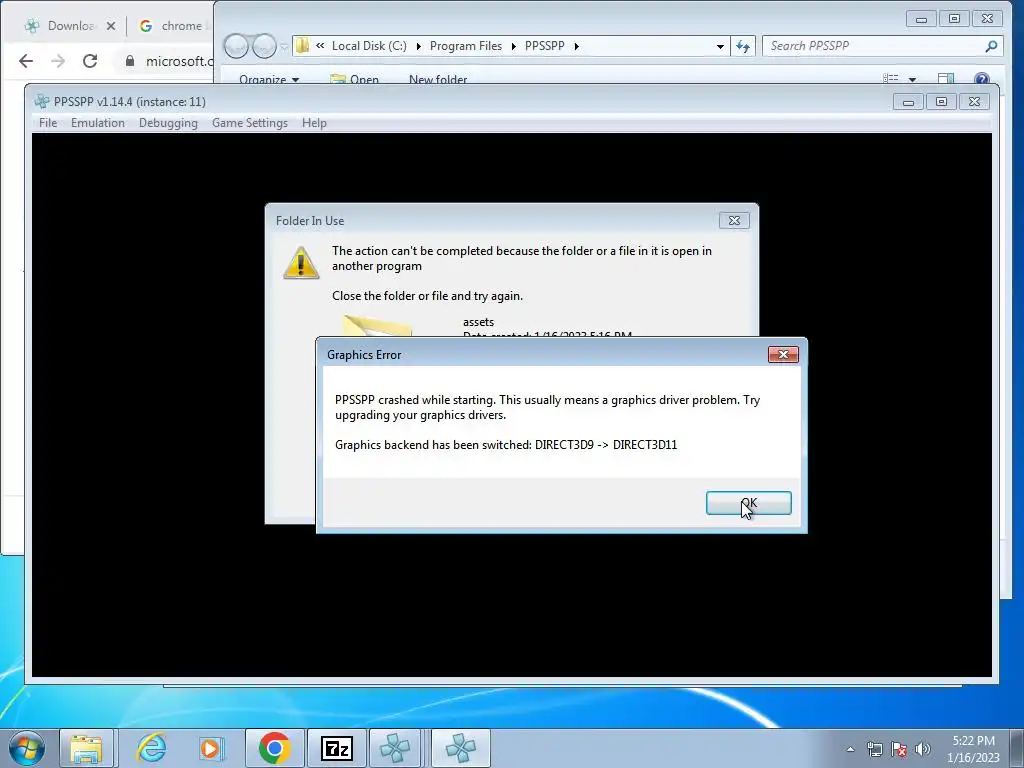
Task: Switch to the Download tab in Chrome
Action: point(69,26)
